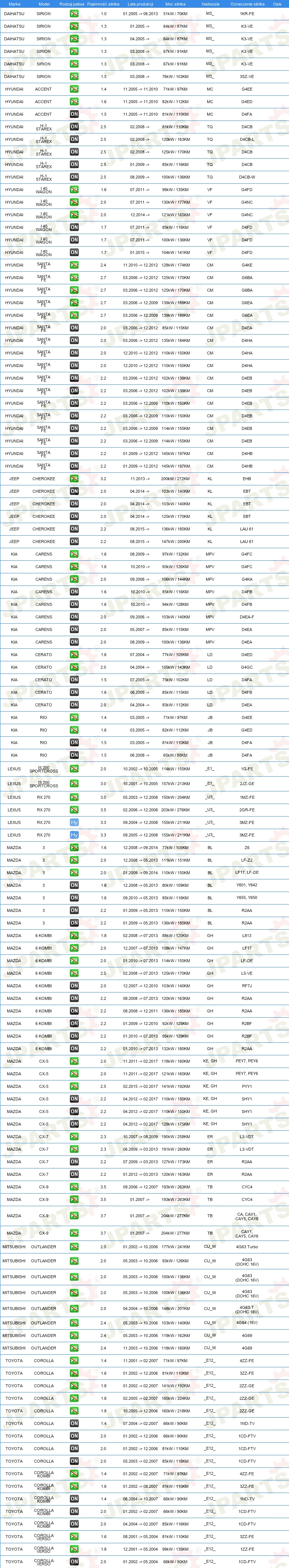Click the Model column header
The image size is (289, 1568).
(x=44, y=4)
